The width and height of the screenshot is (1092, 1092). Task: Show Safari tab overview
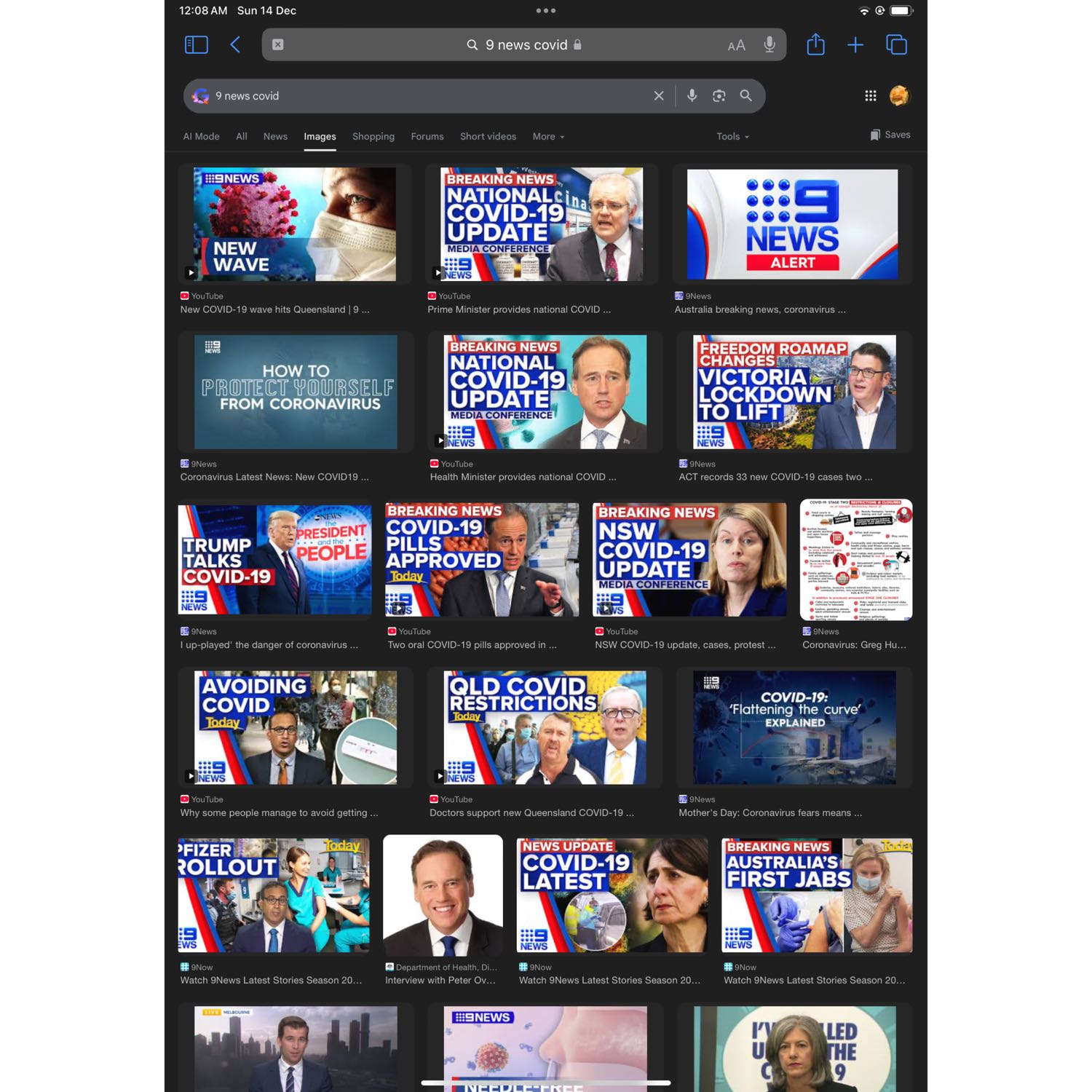point(896,45)
